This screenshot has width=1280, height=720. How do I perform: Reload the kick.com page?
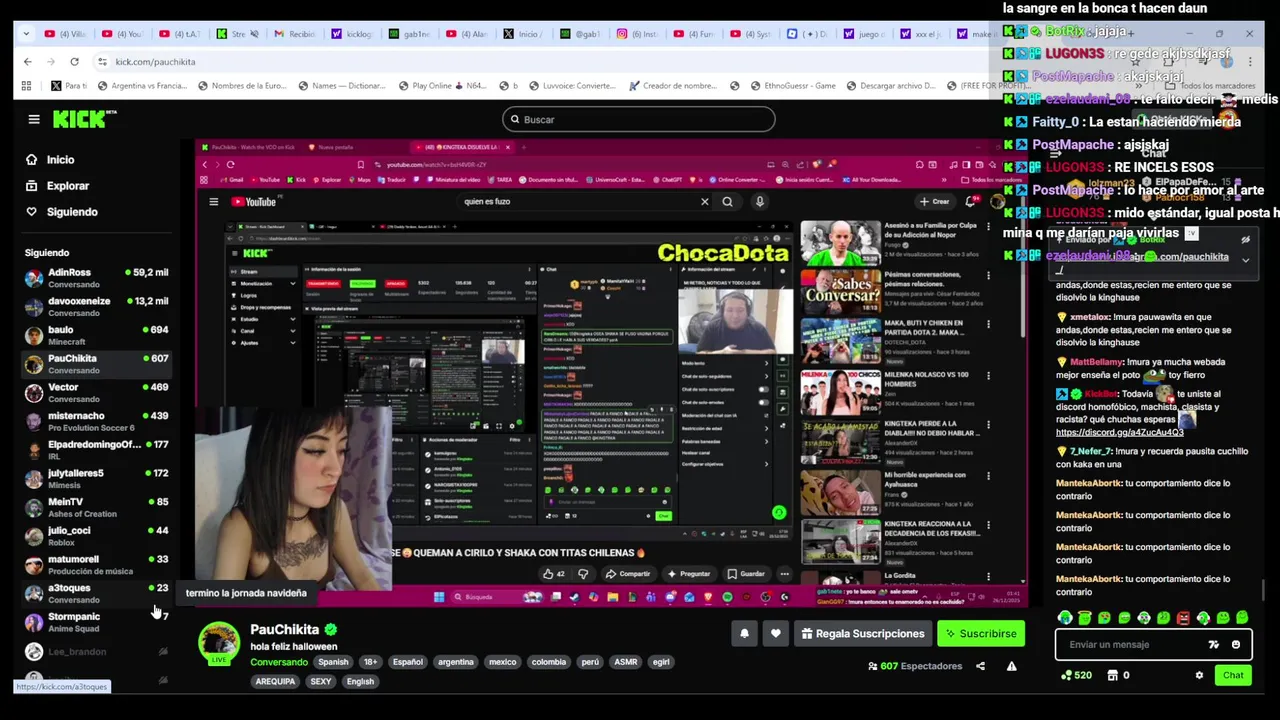click(74, 61)
